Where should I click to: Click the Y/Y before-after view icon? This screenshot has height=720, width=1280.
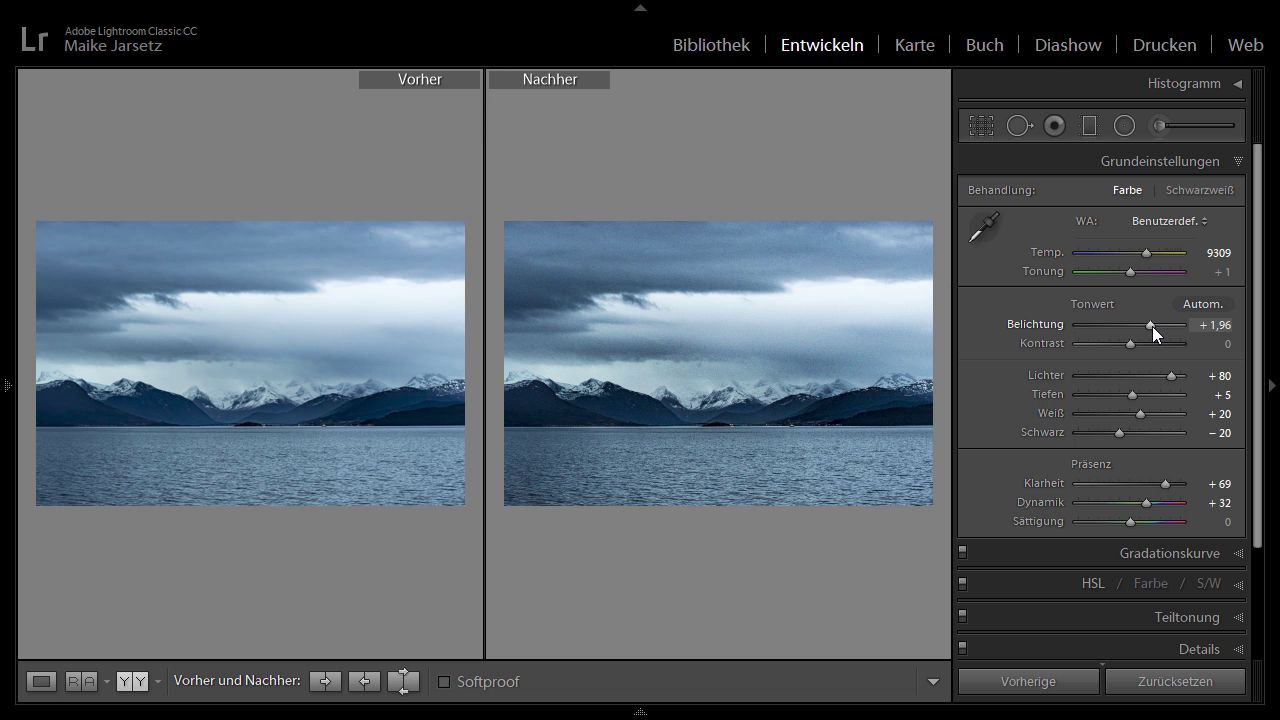click(132, 681)
